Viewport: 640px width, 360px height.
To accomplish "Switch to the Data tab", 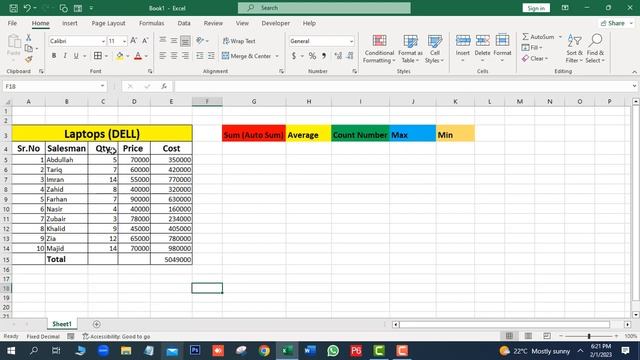I will point(184,23).
